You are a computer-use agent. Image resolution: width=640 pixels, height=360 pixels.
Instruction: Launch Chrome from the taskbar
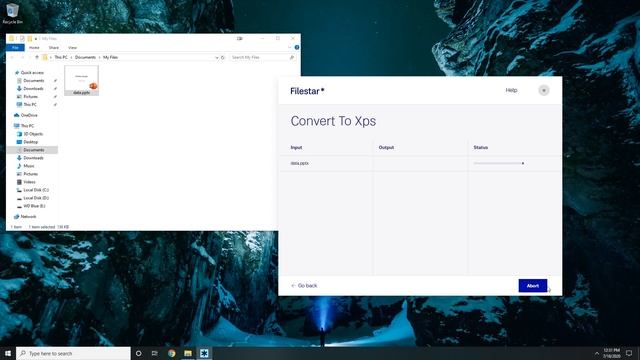click(x=171, y=353)
